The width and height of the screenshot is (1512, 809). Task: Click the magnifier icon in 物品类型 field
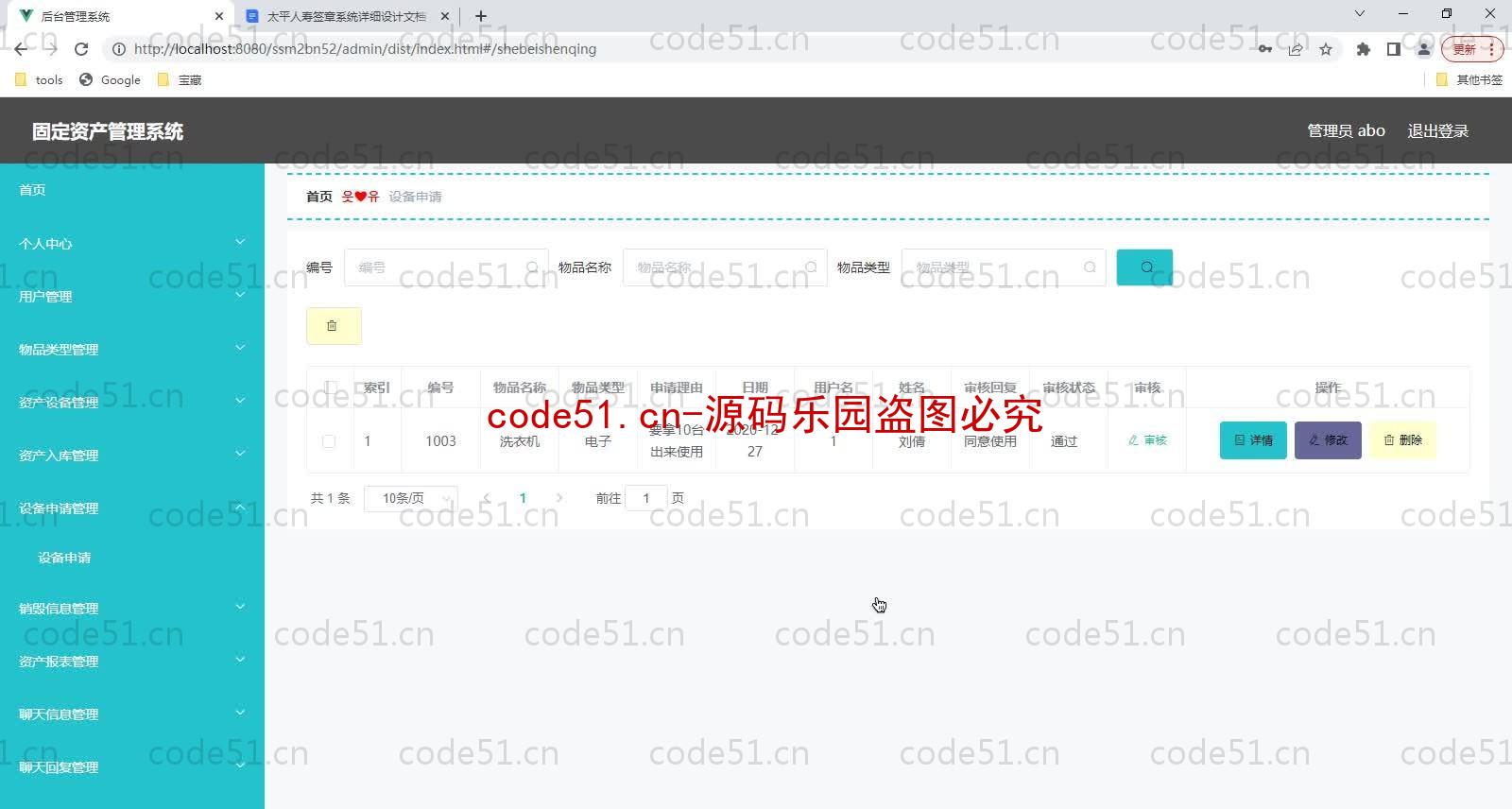(x=1090, y=267)
